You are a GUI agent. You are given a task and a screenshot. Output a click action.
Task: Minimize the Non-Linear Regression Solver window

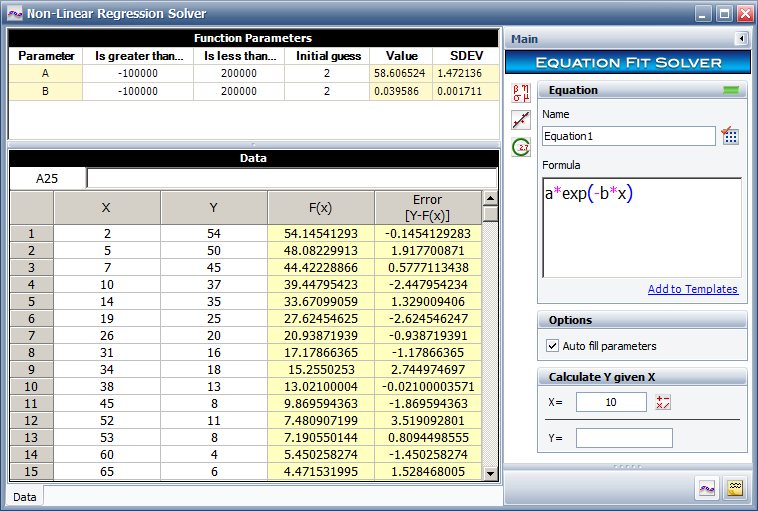(x=703, y=14)
